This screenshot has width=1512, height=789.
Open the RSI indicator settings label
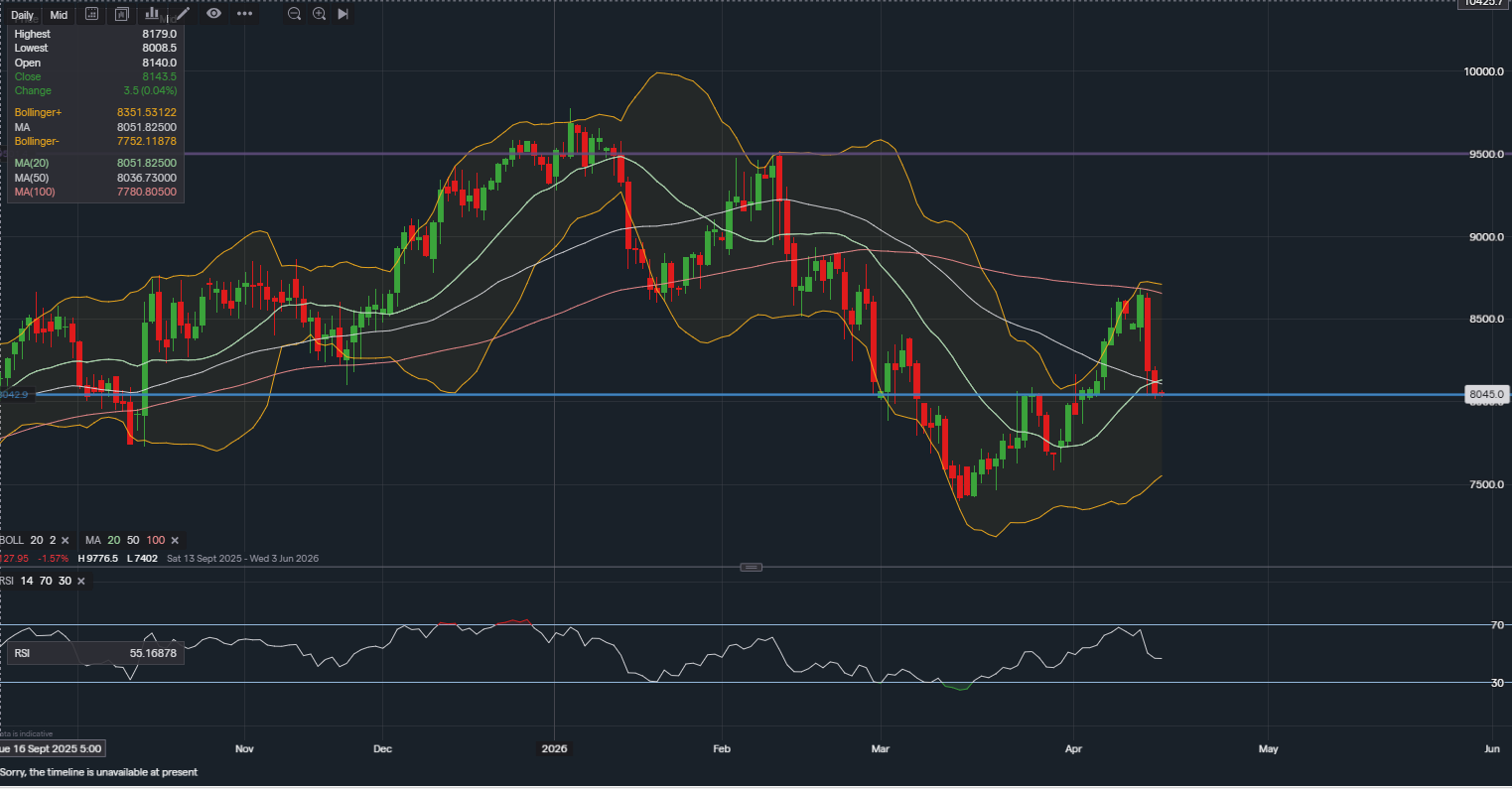pyautogui.click(x=8, y=581)
